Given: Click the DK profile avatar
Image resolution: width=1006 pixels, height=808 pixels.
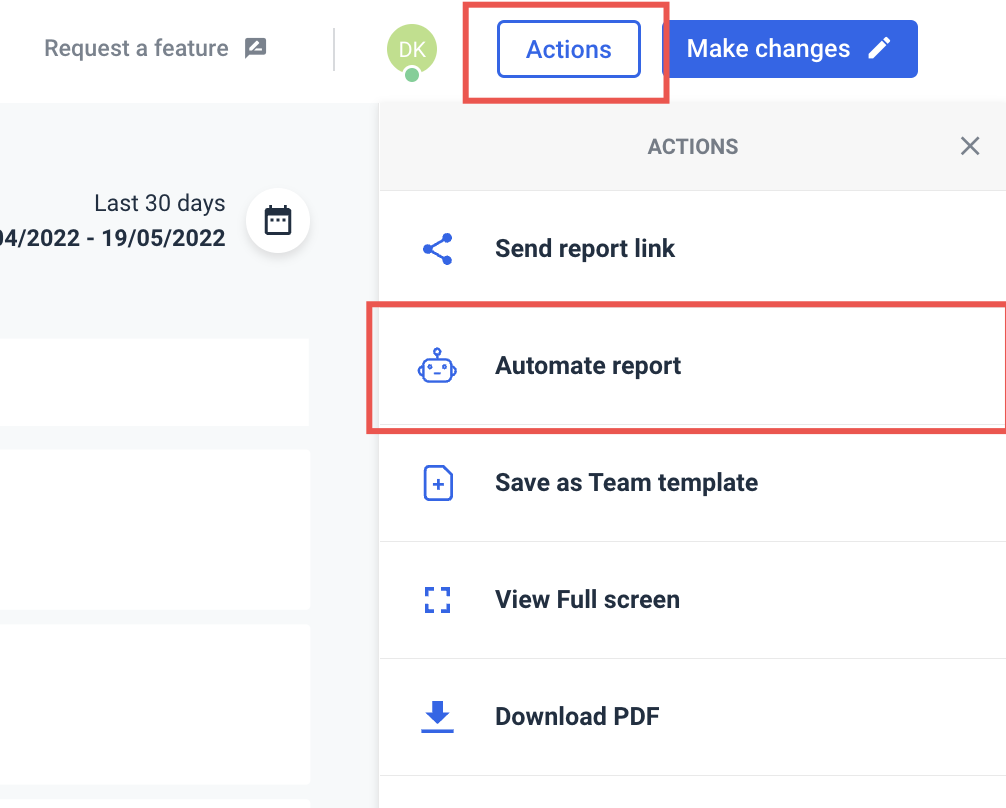Looking at the screenshot, I should (x=413, y=49).
